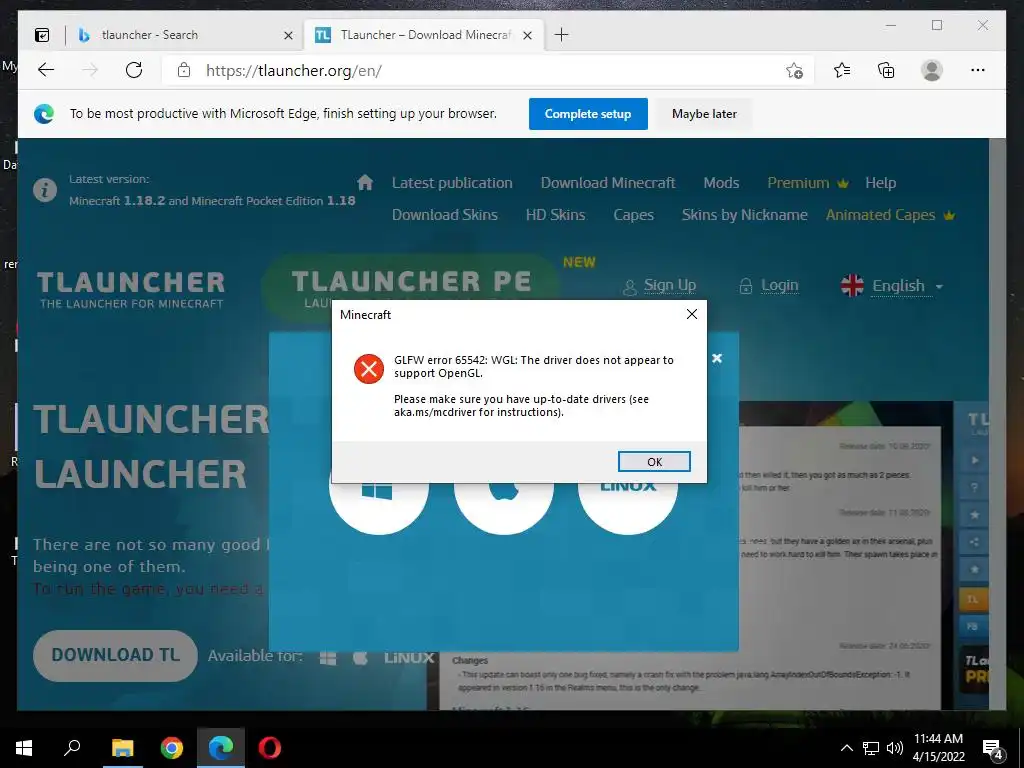Open Download Minecraft menu item
Screen dimensions: 1024x768
[608, 183]
